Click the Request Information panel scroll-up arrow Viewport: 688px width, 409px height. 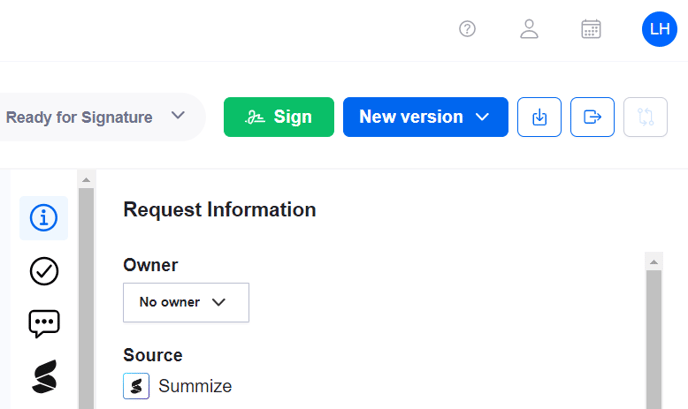coord(655,261)
